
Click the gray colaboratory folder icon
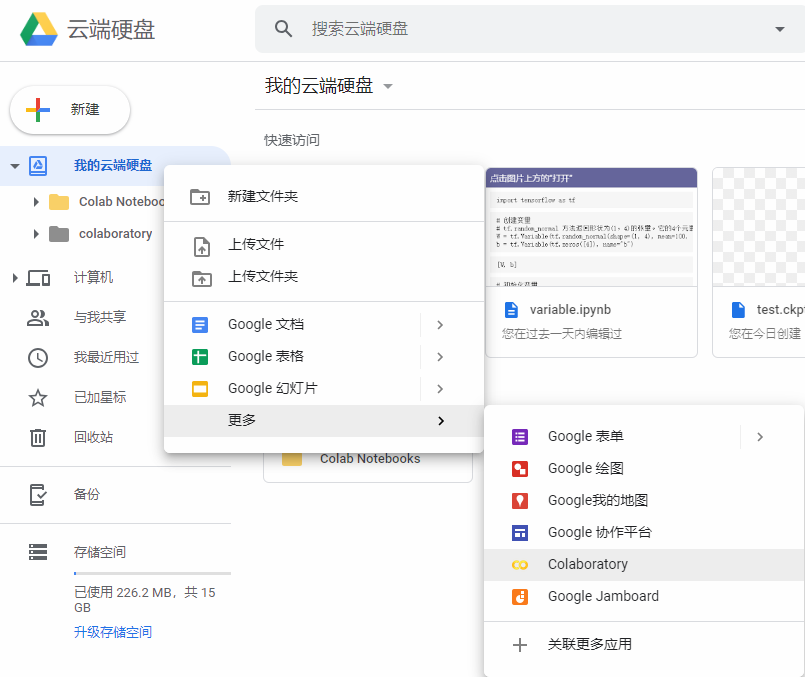pyautogui.click(x=59, y=234)
